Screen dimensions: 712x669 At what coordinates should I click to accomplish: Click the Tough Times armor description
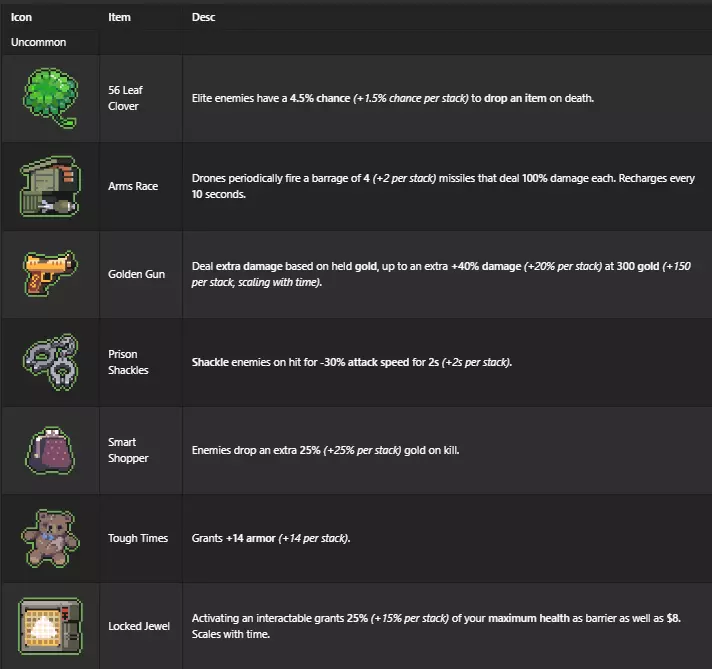(x=270, y=538)
